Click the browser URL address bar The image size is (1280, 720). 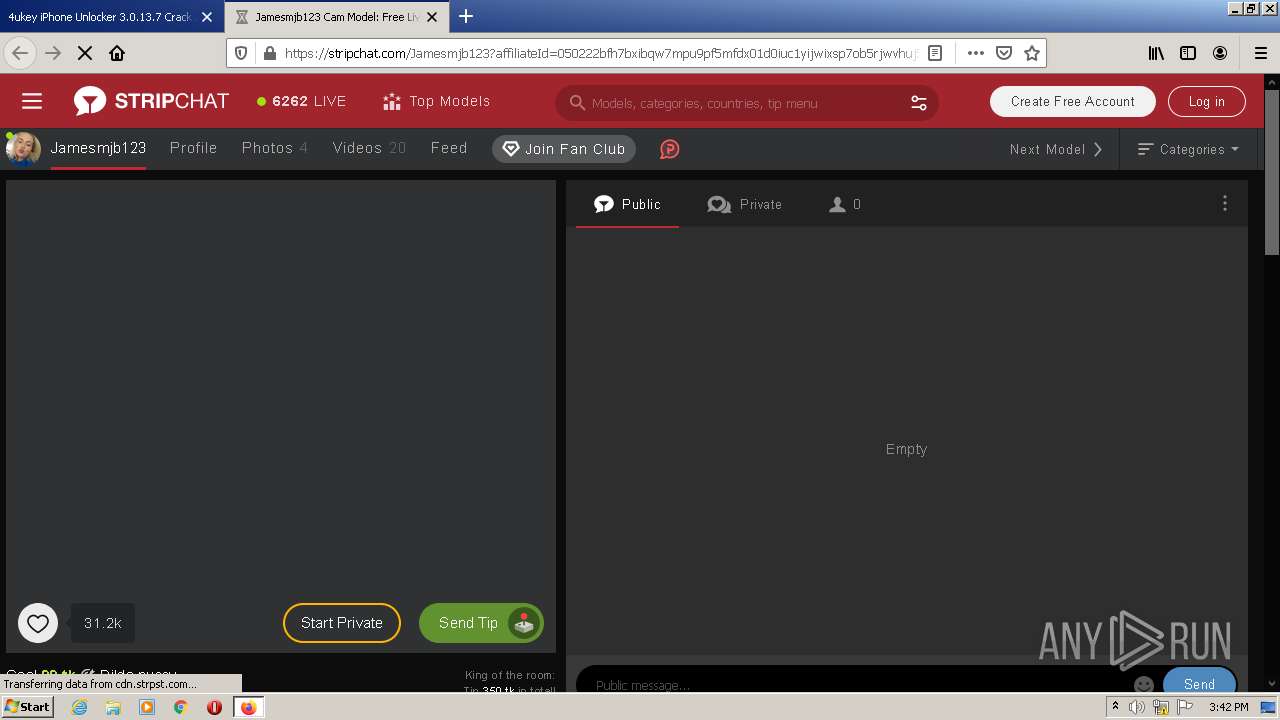600,53
